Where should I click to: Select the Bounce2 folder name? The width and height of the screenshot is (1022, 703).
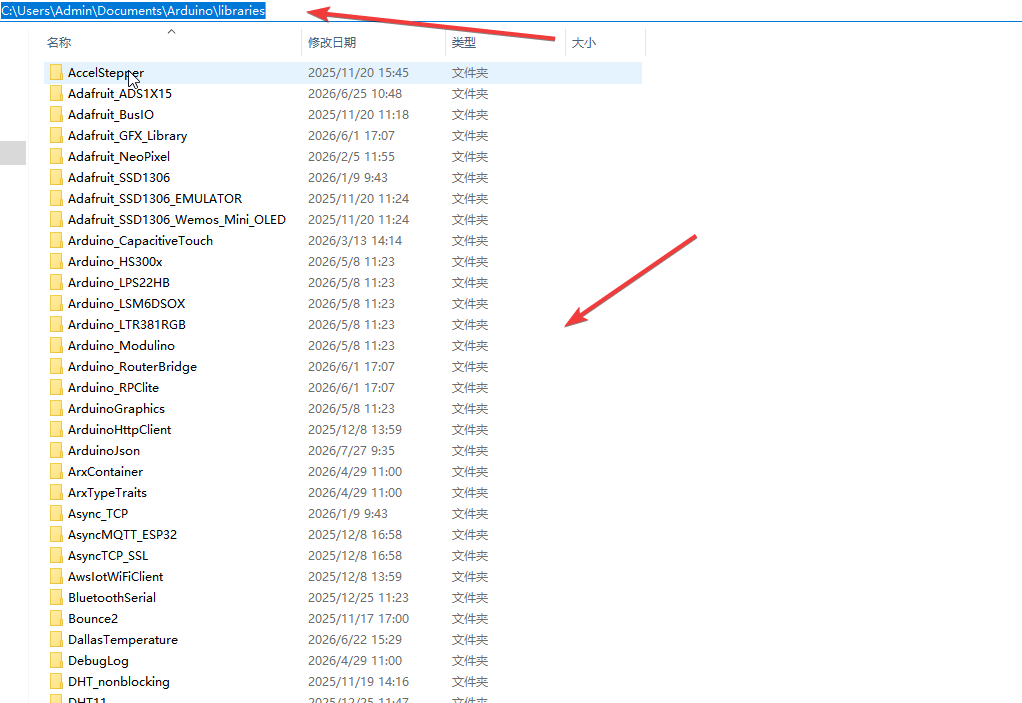pos(93,618)
